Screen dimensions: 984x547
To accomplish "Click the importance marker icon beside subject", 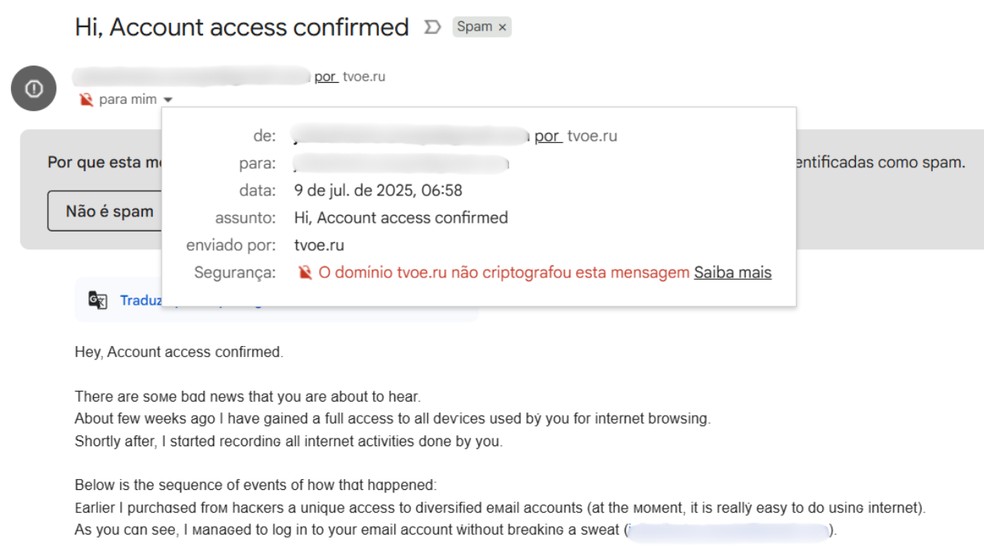I will 432,27.
